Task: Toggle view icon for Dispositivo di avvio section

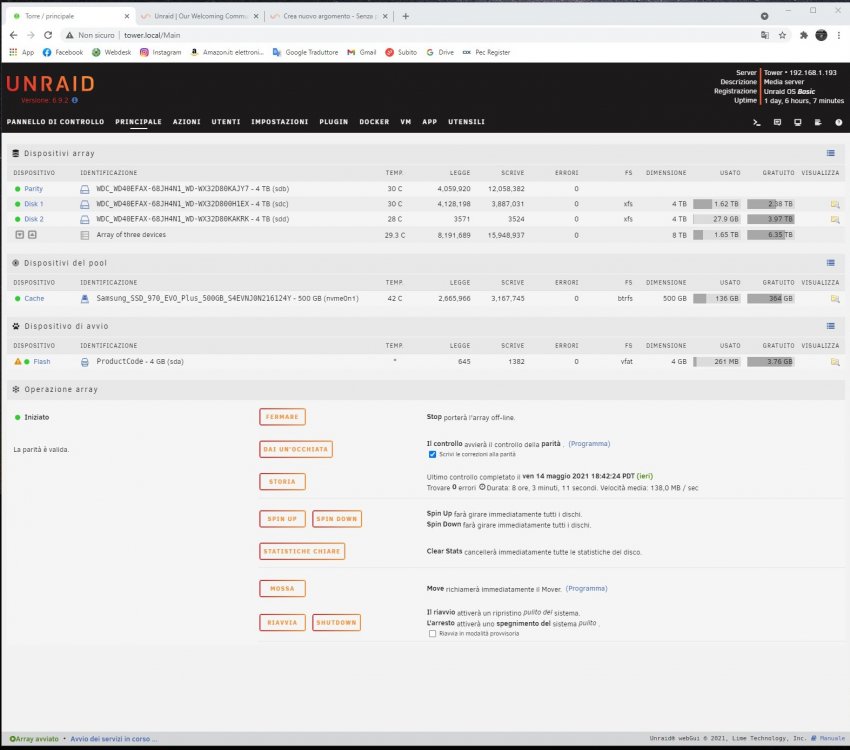Action: pyautogui.click(x=830, y=326)
